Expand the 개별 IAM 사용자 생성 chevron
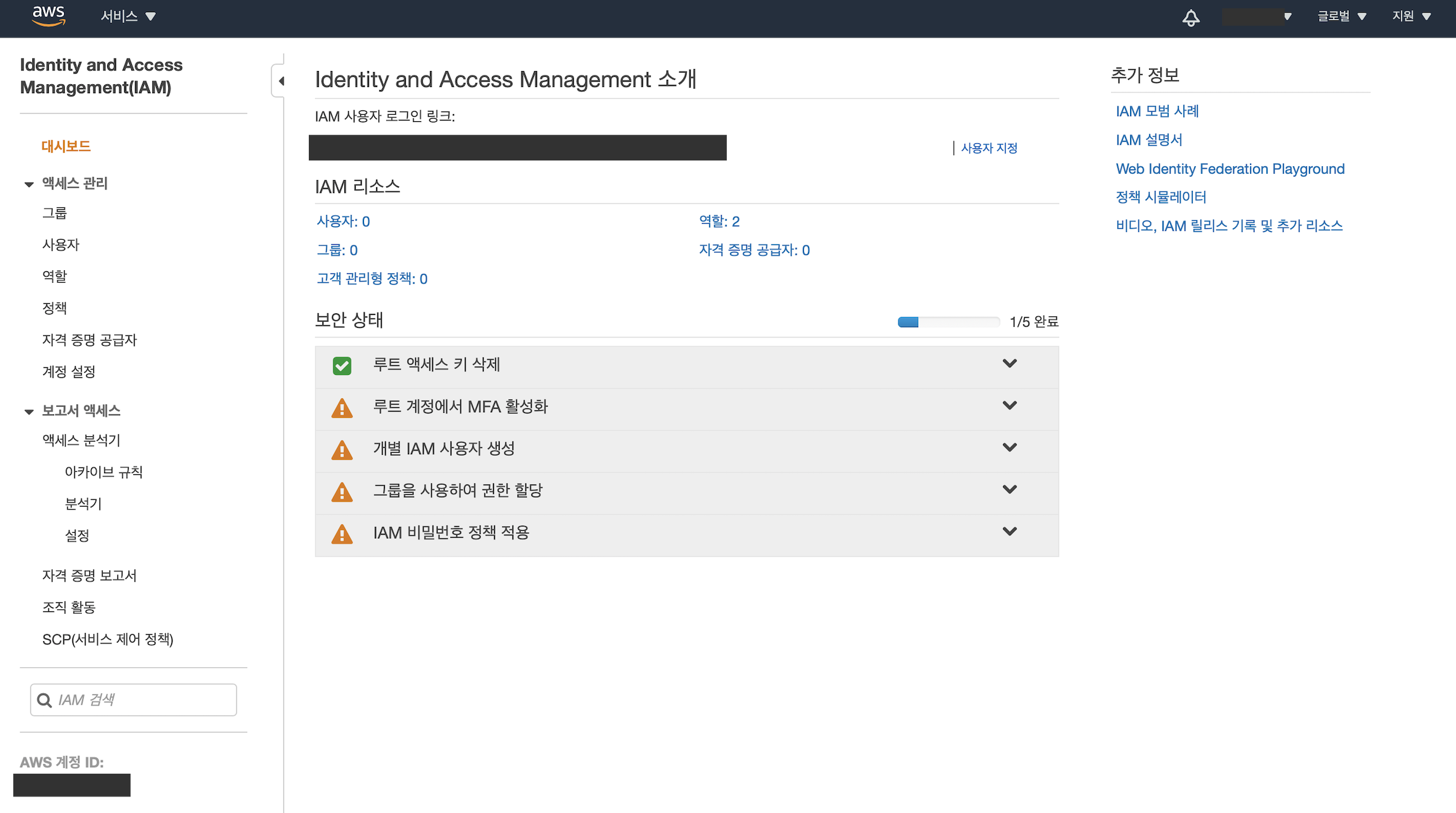This screenshot has width=1456, height=813. (x=1010, y=447)
